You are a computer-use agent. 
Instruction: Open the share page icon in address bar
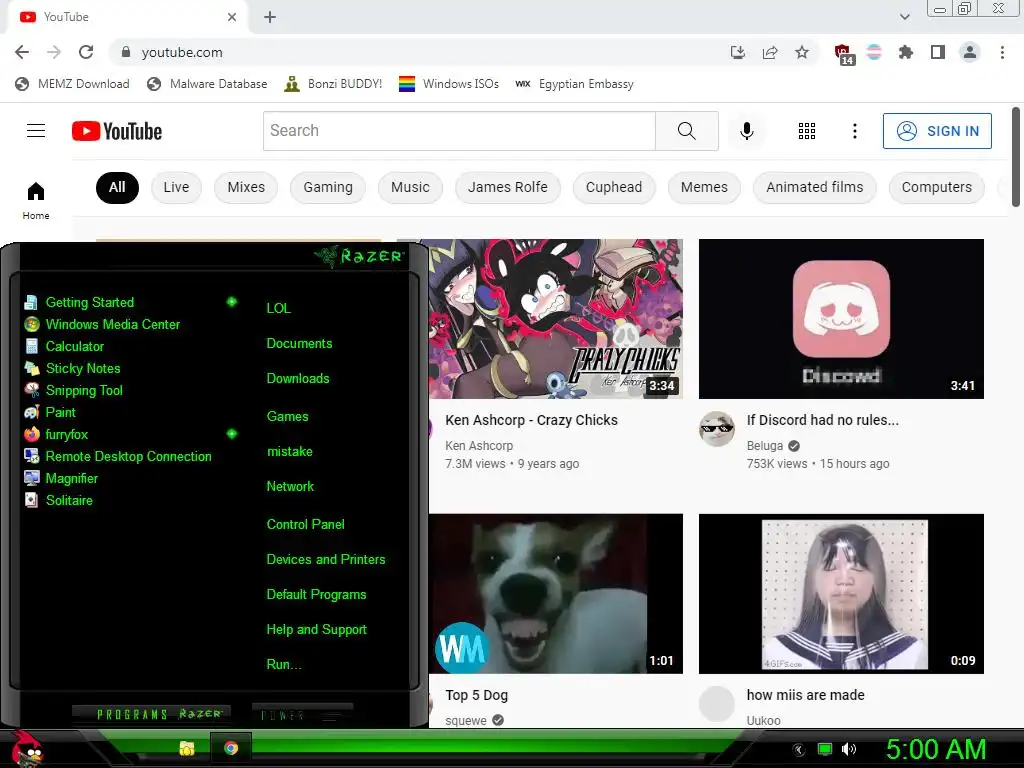pos(770,52)
